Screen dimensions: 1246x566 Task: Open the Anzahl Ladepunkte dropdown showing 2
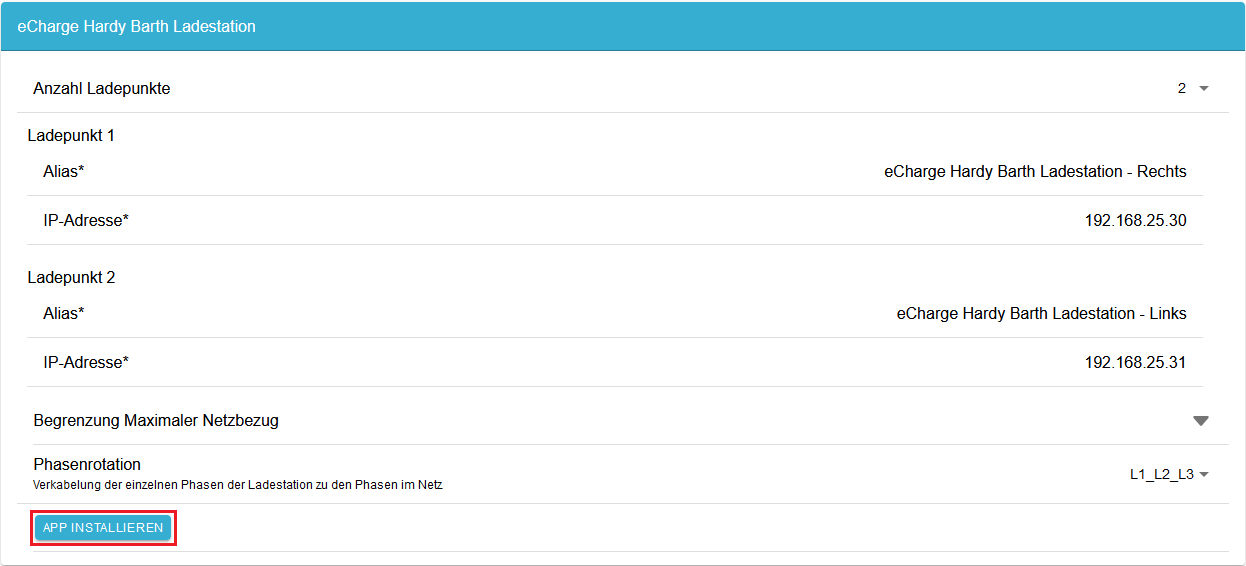(1193, 88)
